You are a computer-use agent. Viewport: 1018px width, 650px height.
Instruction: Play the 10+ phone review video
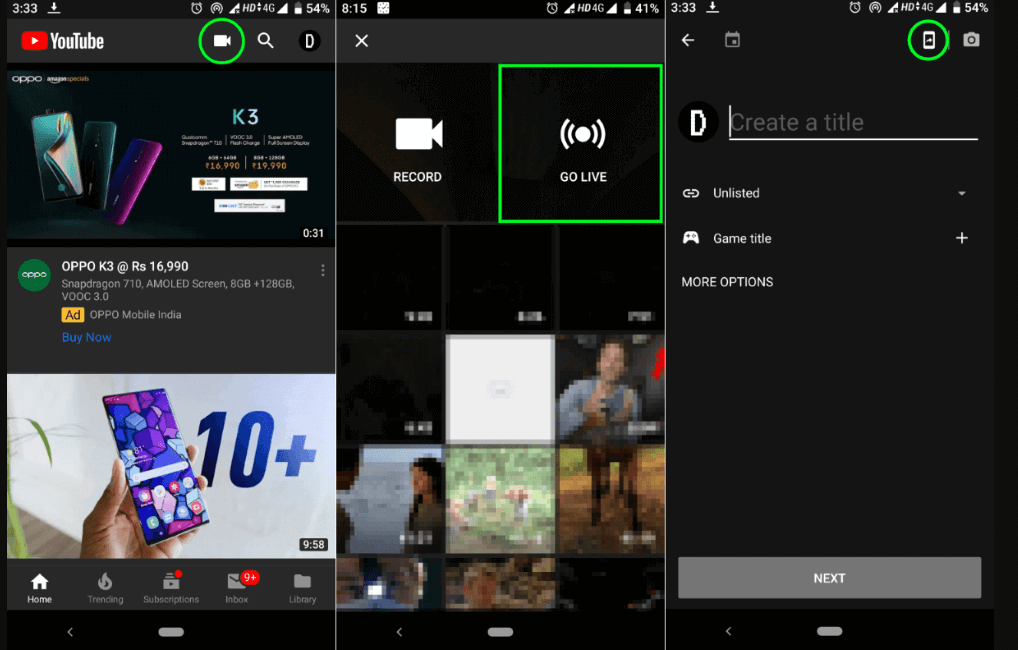click(x=170, y=466)
